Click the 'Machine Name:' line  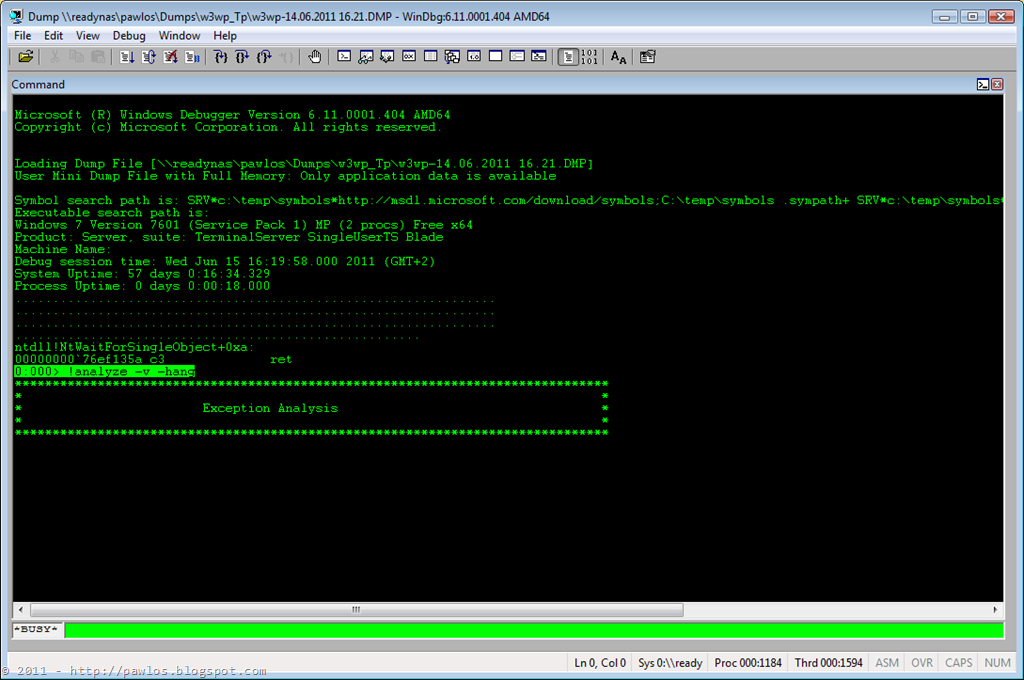tap(63, 250)
